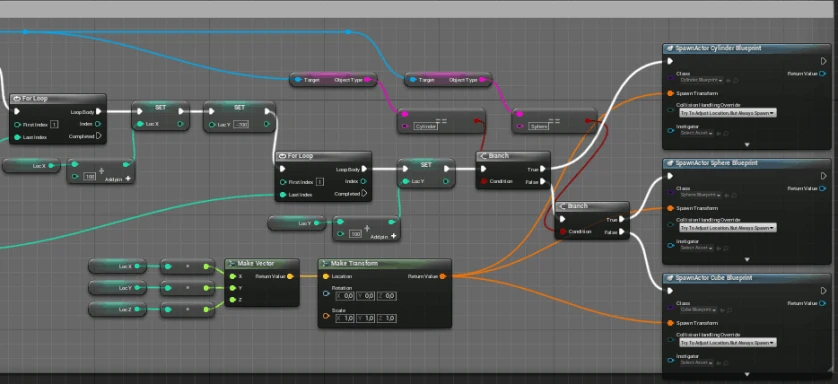Click Spawn Transform pin on SpawnActor Cylinder Blueprint
The width and height of the screenshot is (838, 384).
click(670, 93)
